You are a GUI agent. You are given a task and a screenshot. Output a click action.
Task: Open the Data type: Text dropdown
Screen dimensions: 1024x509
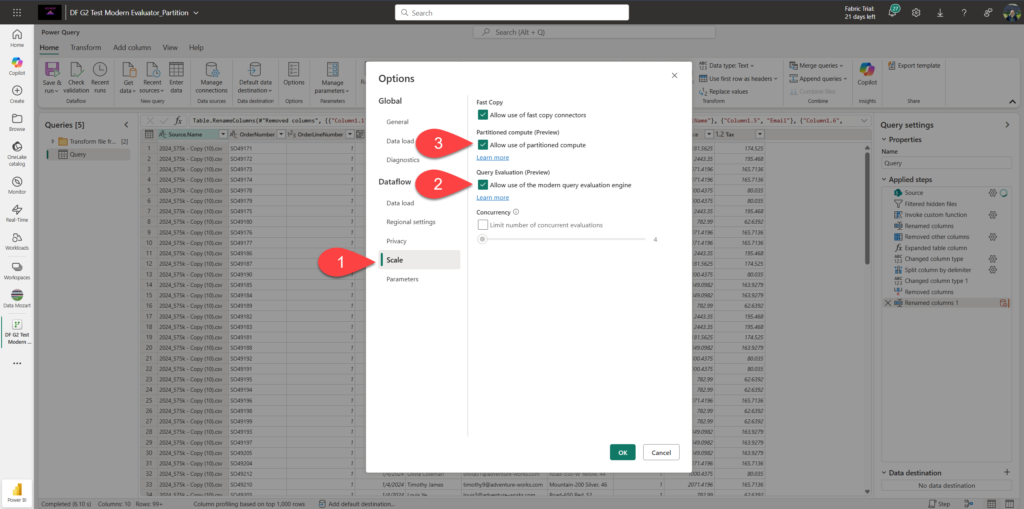pos(730,65)
